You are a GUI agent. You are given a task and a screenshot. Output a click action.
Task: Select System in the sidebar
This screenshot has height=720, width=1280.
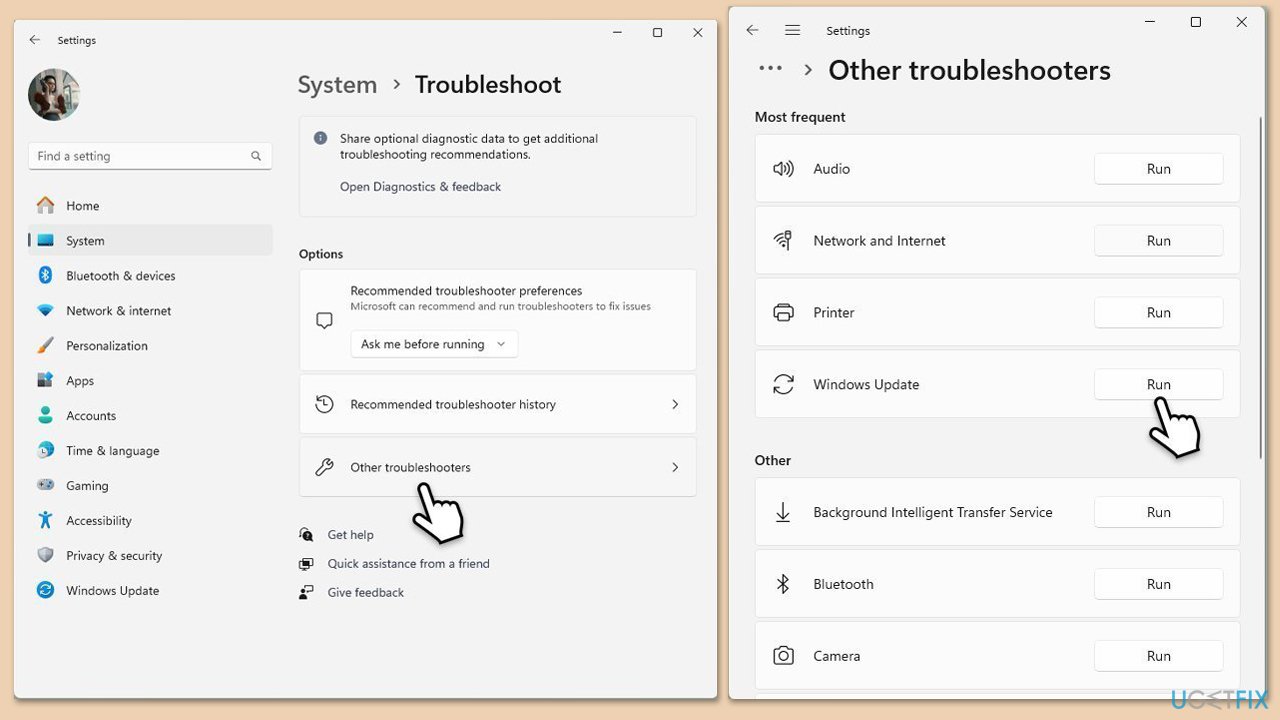click(x=150, y=241)
